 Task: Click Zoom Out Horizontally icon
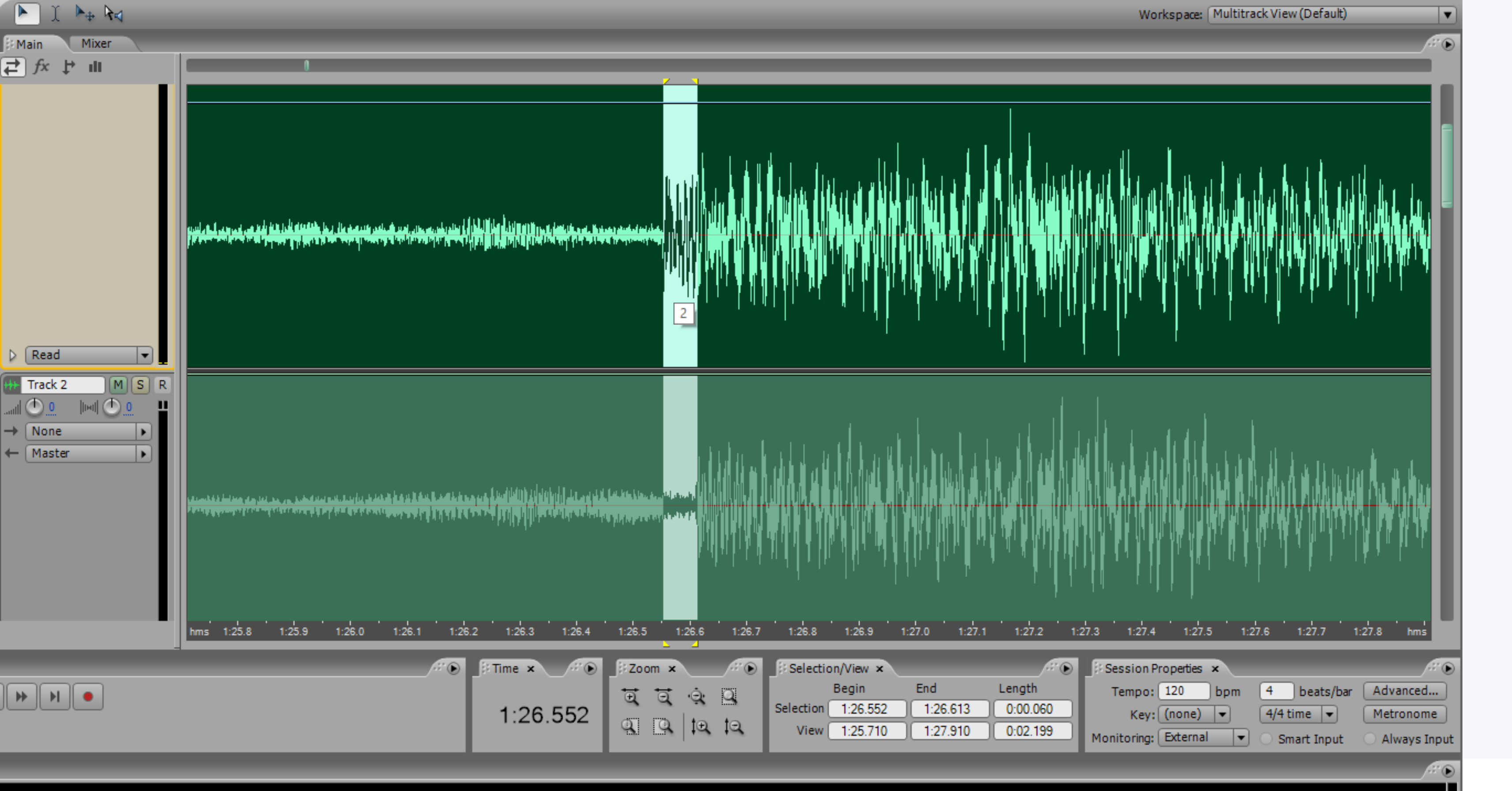pyautogui.click(x=664, y=697)
